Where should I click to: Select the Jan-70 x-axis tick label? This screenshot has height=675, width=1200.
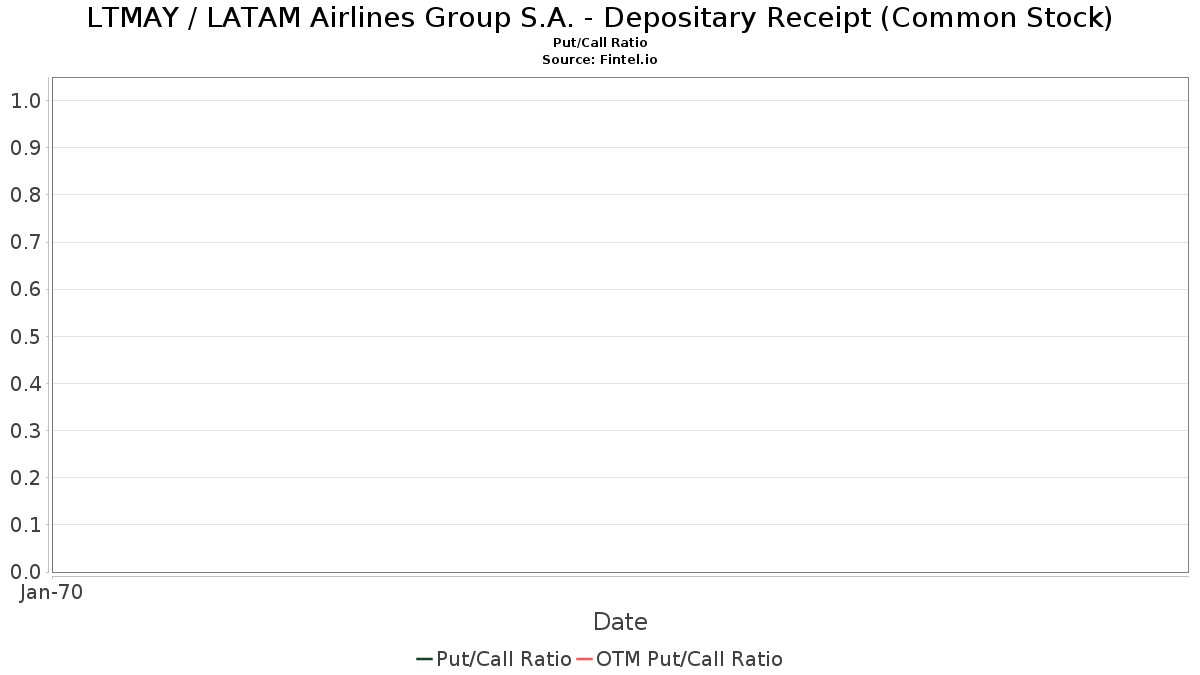tap(51, 592)
